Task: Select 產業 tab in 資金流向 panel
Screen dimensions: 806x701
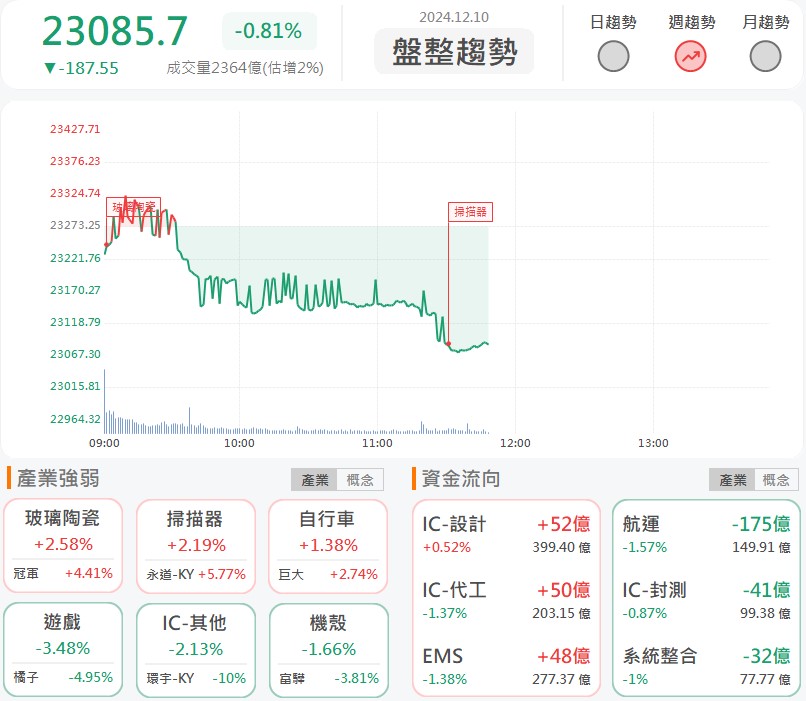Action: pyautogui.click(x=732, y=479)
